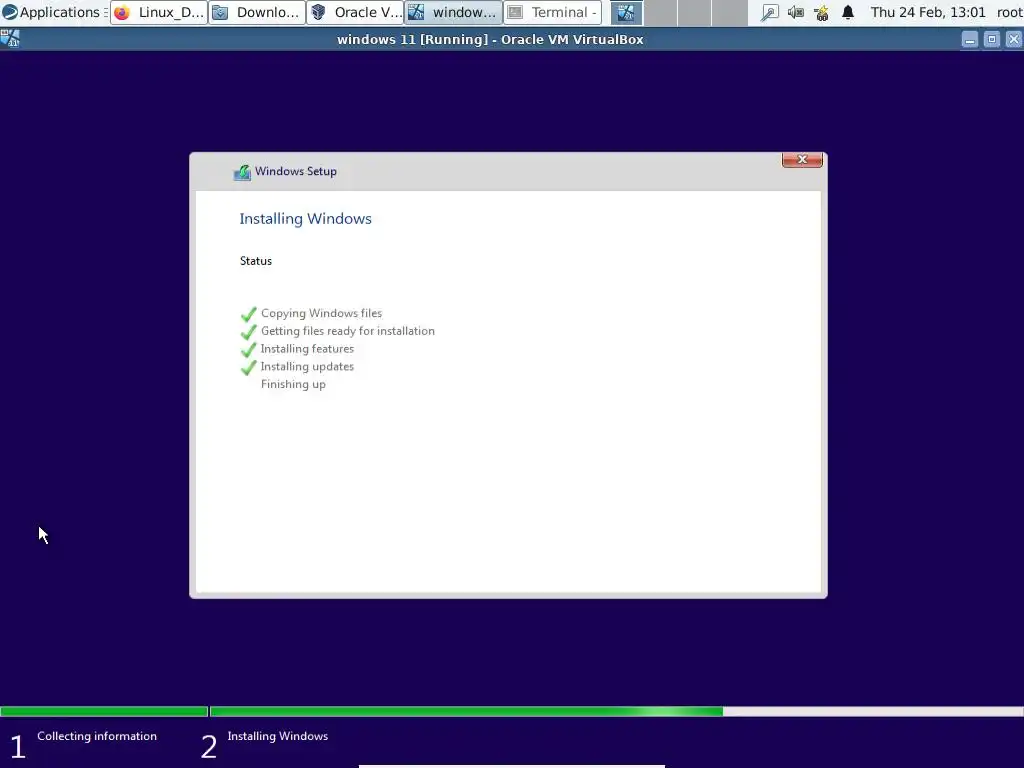Click the Collecting information stage label
The width and height of the screenshot is (1024, 768).
coord(97,736)
